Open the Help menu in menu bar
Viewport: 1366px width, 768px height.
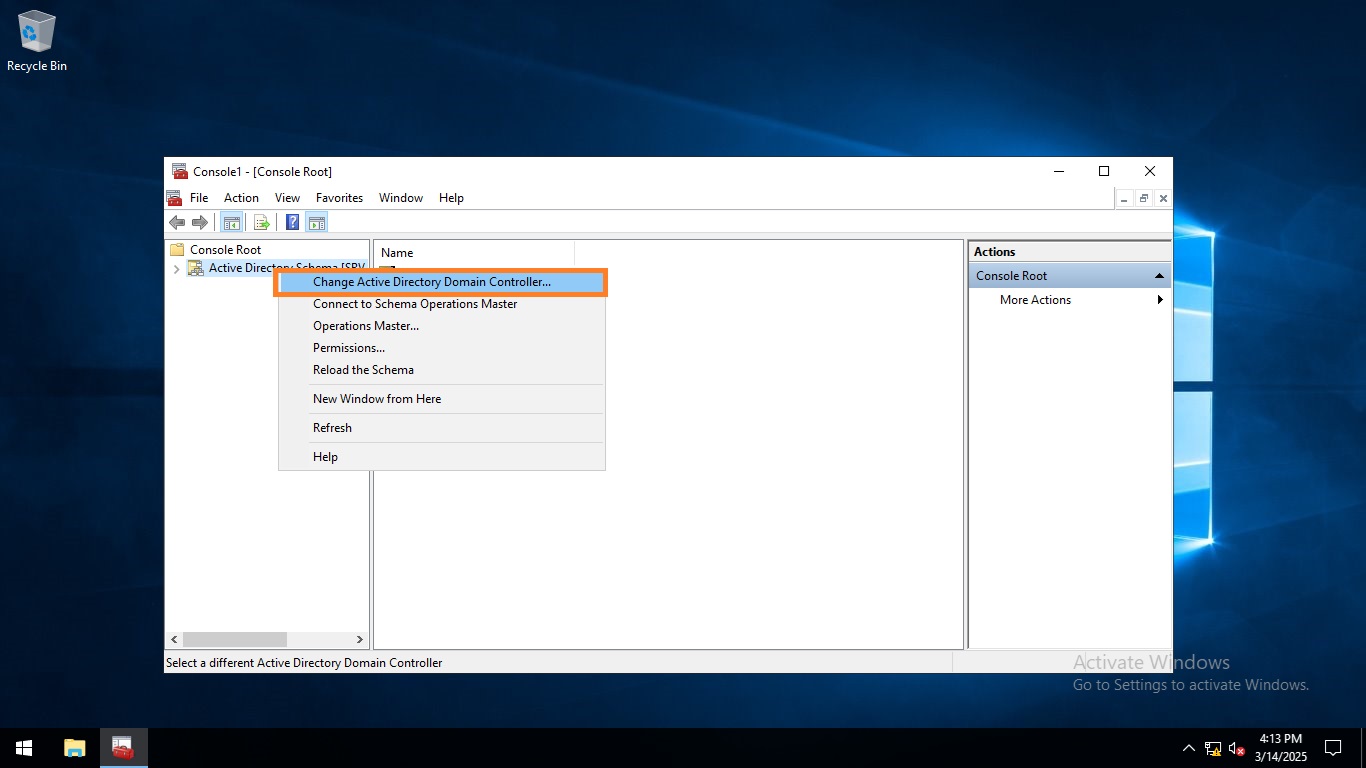(451, 198)
